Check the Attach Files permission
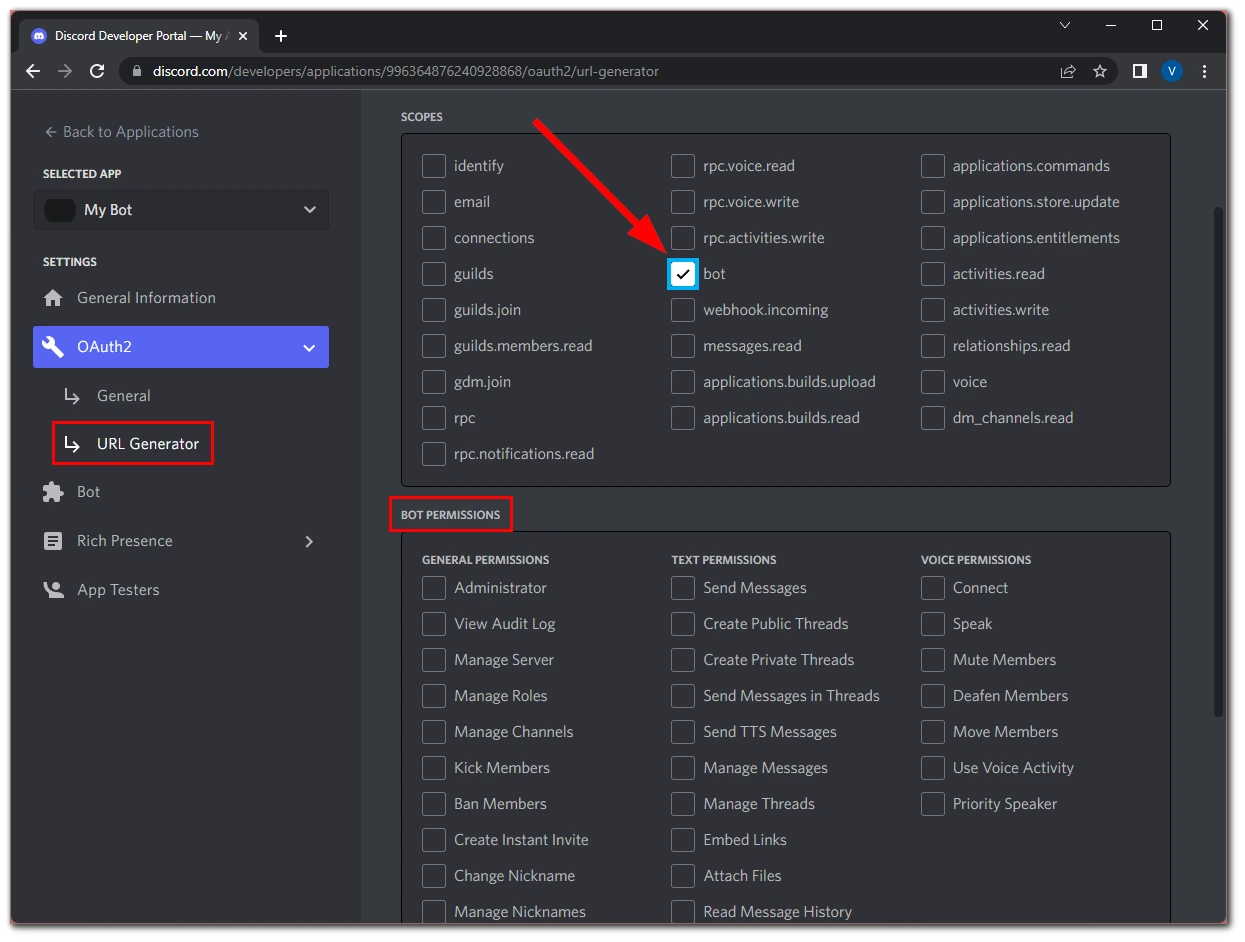 coord(683,876)
